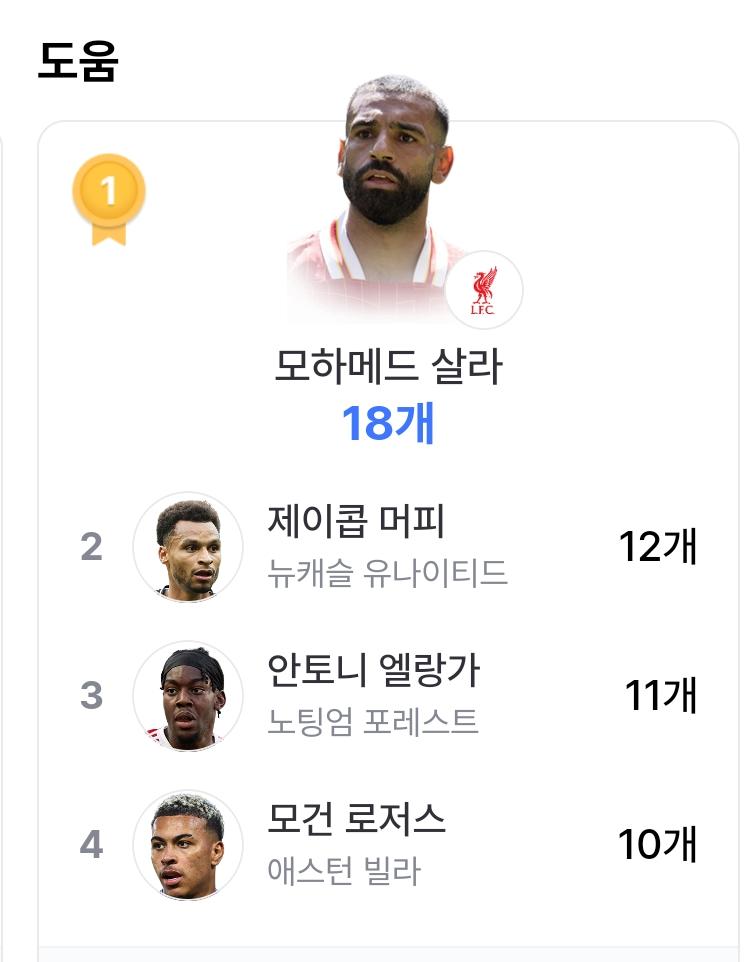Click 애스턴 빌라 team label
This screenshot has height=962, width=756.
[x=344, y=871]
